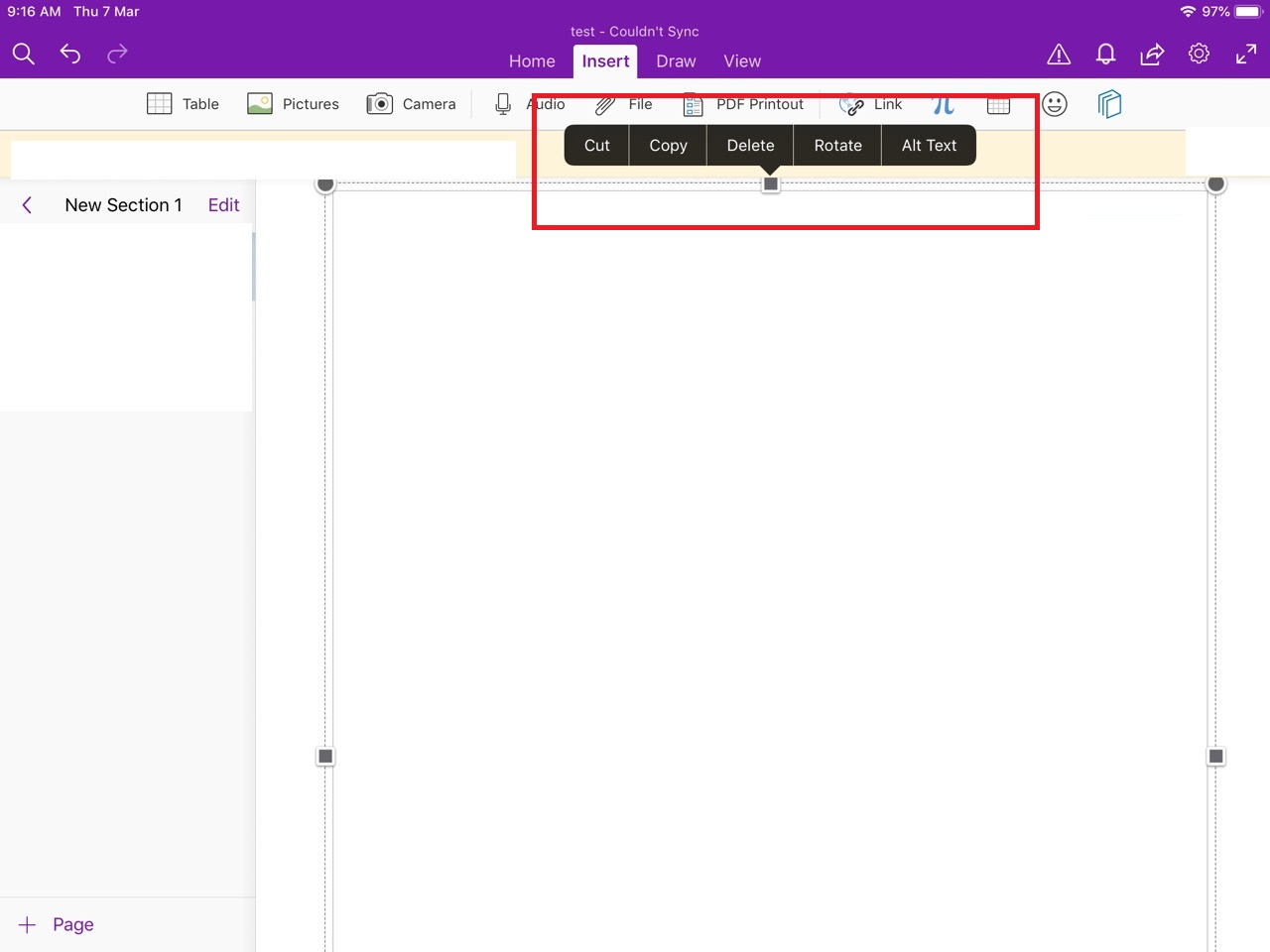The width and height of the screenshot is (1270, 952).
Task: Click the notebook title 'test - Couldn't Sync'
Action: [635, 32]
